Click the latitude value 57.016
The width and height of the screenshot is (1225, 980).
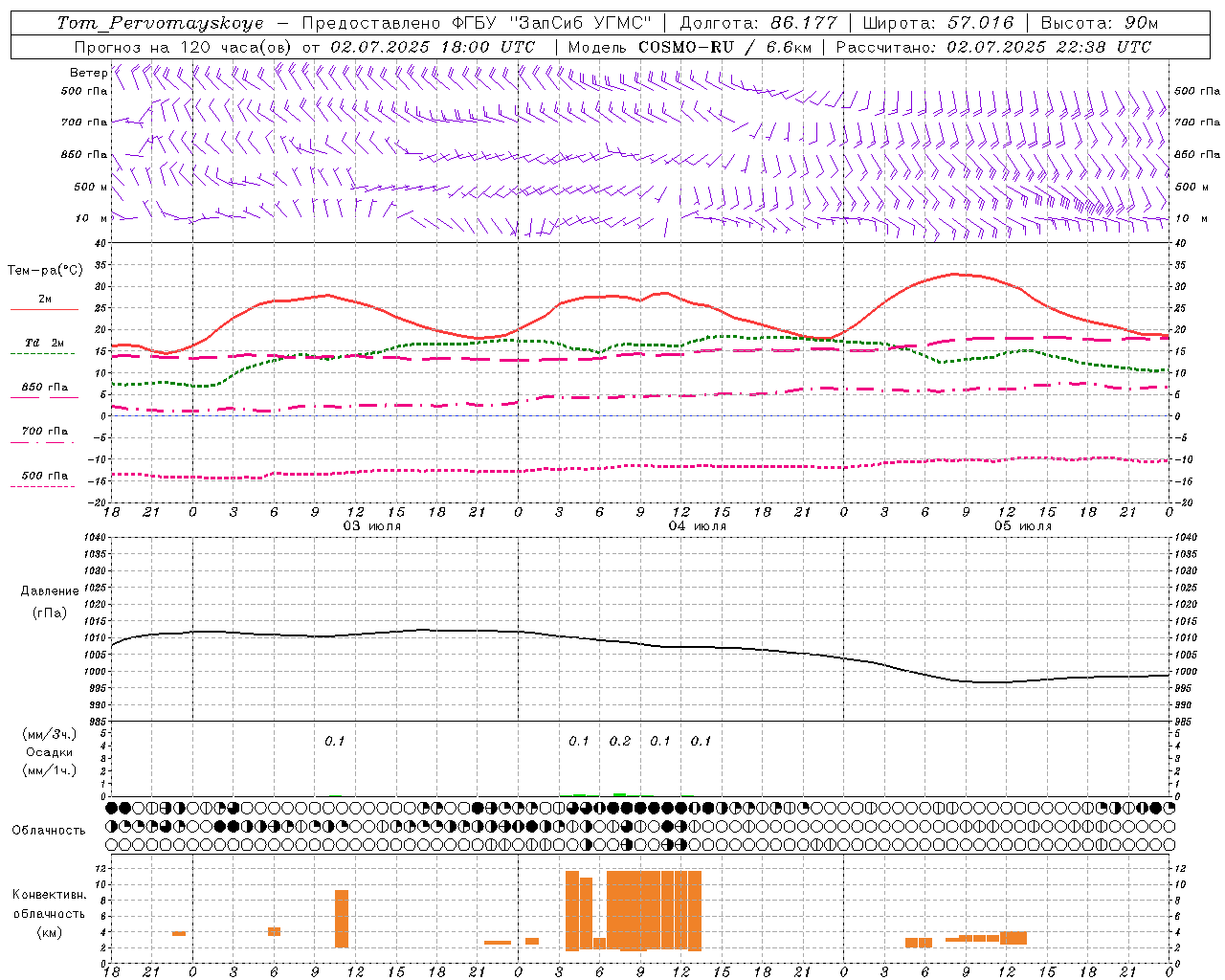pyautogui.click(x=981, y=23)
